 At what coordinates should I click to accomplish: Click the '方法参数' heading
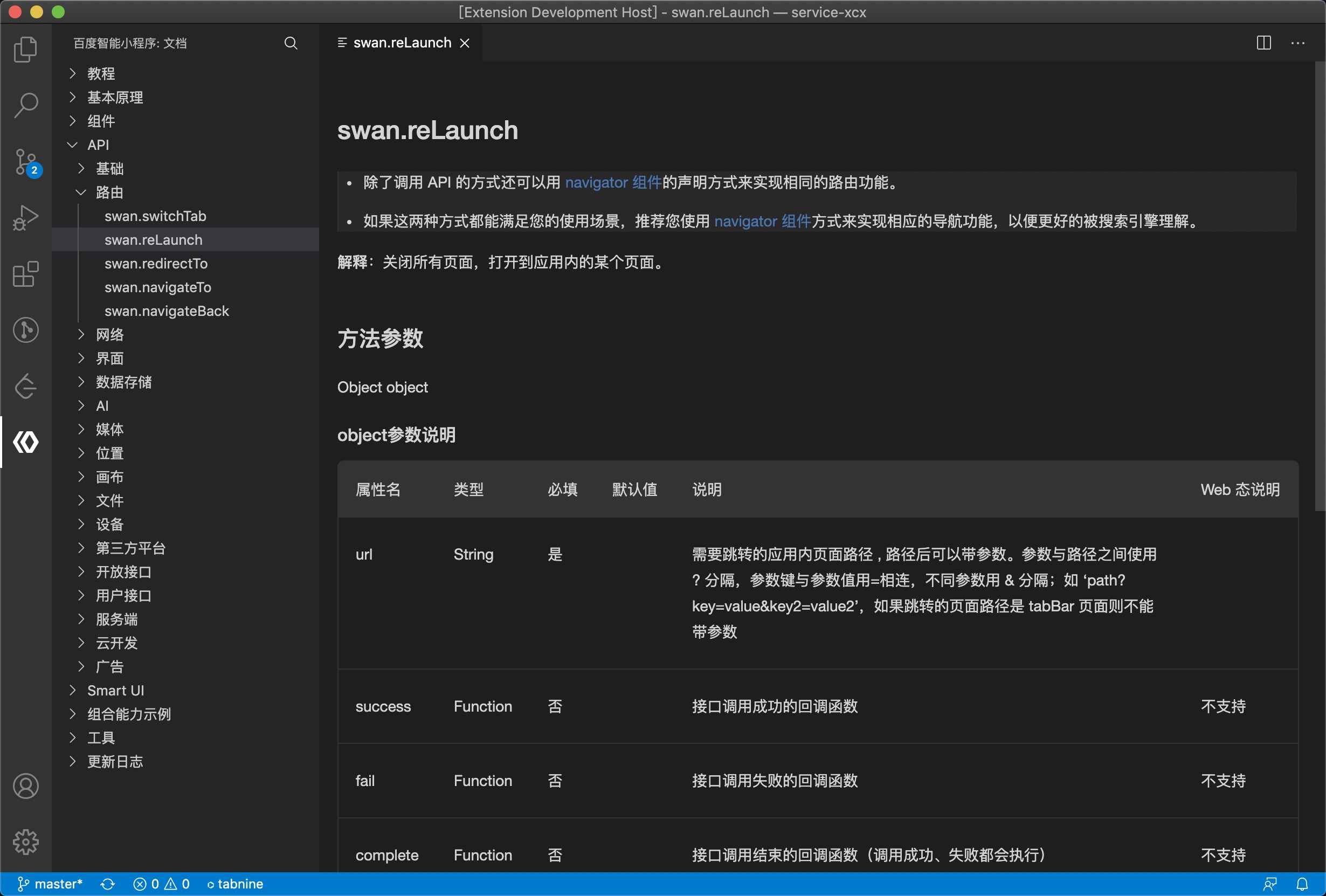coord(380,339)
